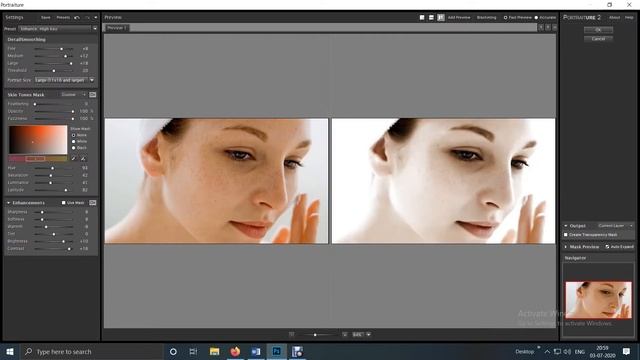Toggle the Auto Expand checkbox

607,247
